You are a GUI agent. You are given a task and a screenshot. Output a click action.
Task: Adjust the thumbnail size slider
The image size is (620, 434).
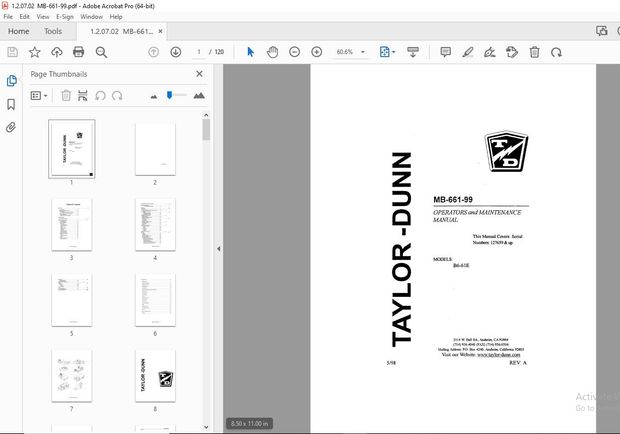pyautogui.click(x=170, y=95)
